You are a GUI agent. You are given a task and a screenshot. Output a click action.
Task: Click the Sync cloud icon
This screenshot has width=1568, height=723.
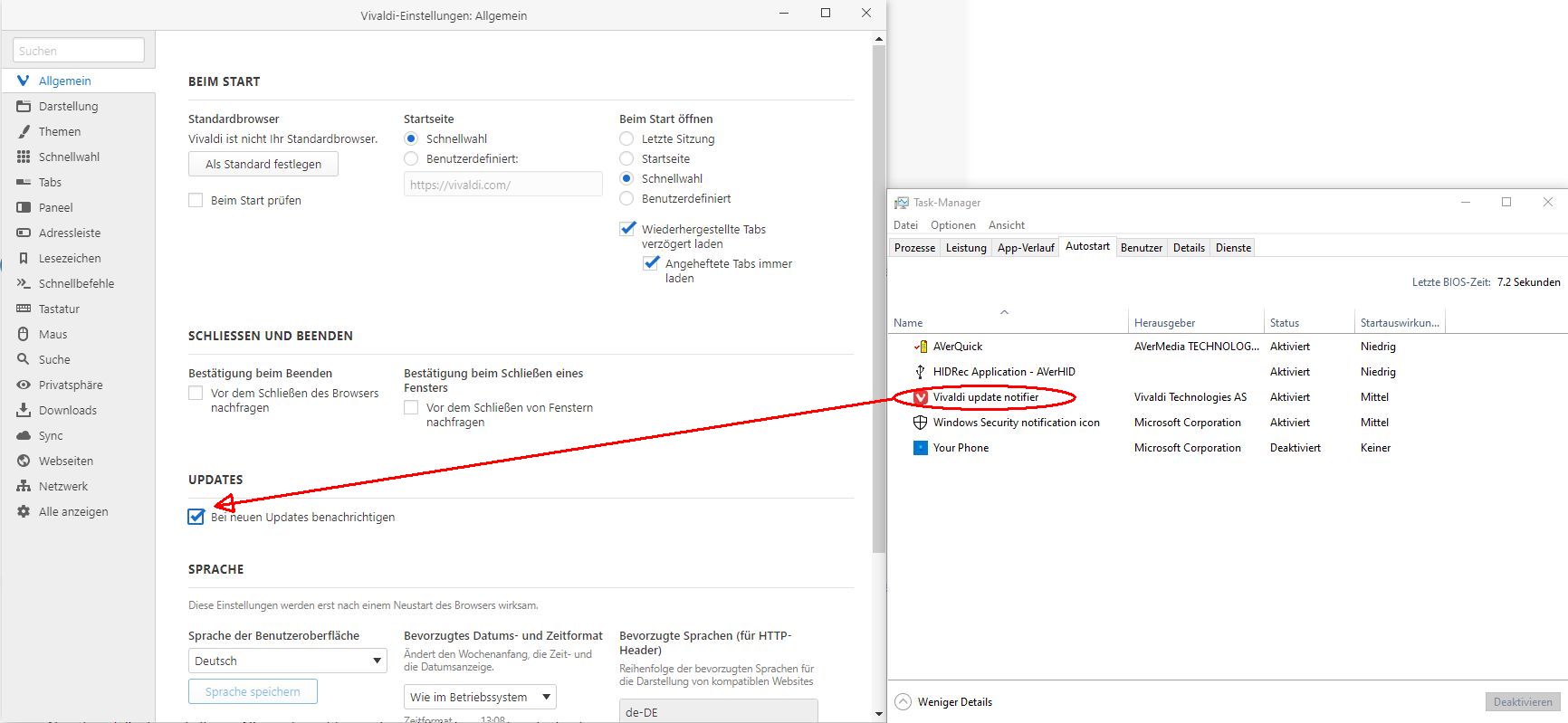(24, 435)
